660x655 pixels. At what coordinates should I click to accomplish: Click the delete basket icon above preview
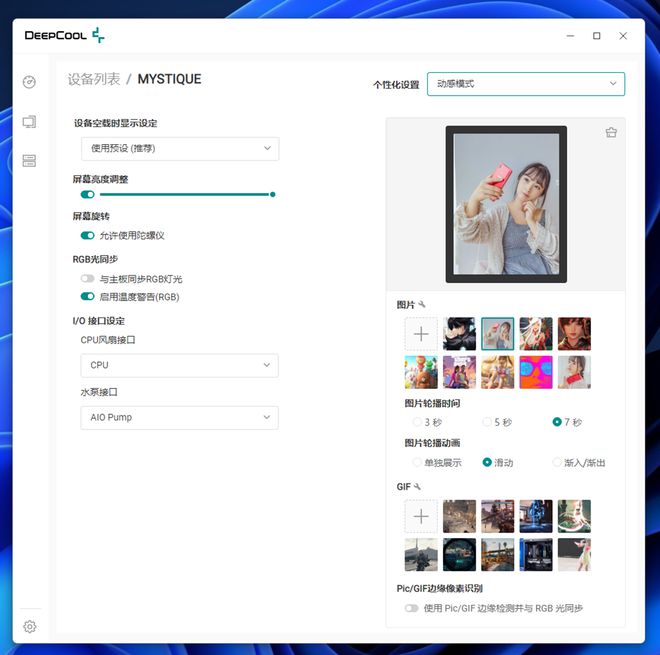click(611, 132)
